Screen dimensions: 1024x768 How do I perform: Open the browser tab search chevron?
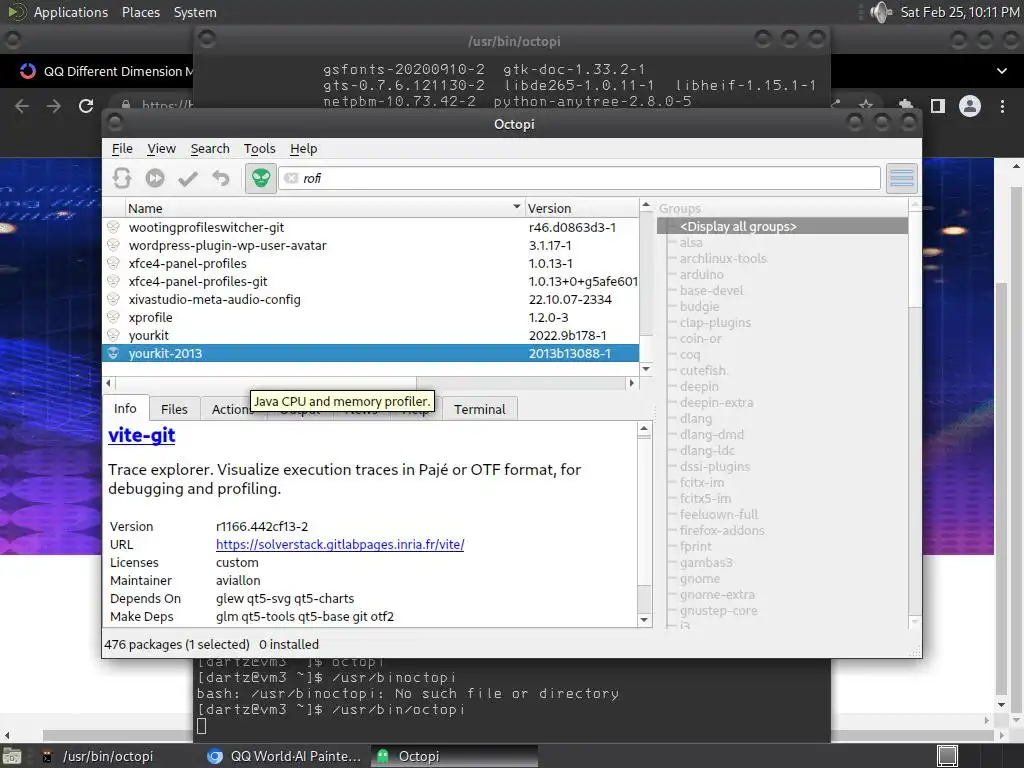click(x=1002, y=71)
